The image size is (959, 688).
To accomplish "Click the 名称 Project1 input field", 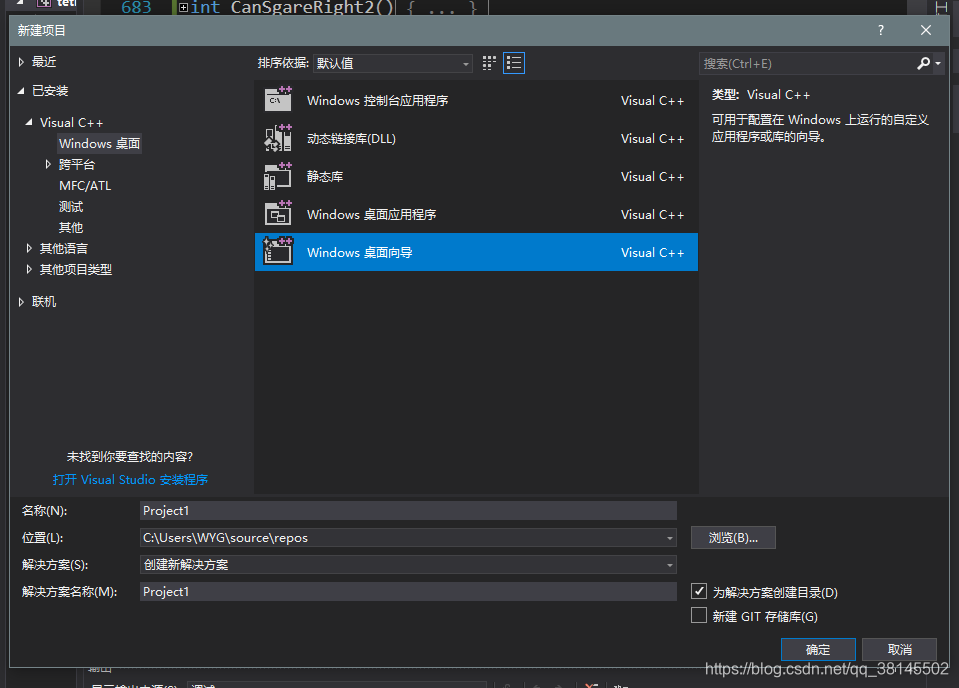I will pyautogui.click(x=408, y=511).
